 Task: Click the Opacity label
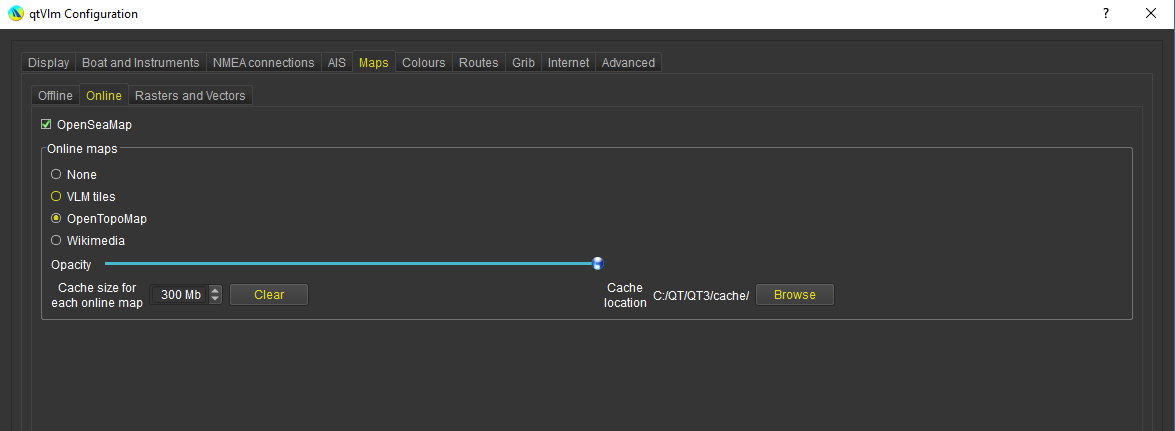(x=71, y=265)
